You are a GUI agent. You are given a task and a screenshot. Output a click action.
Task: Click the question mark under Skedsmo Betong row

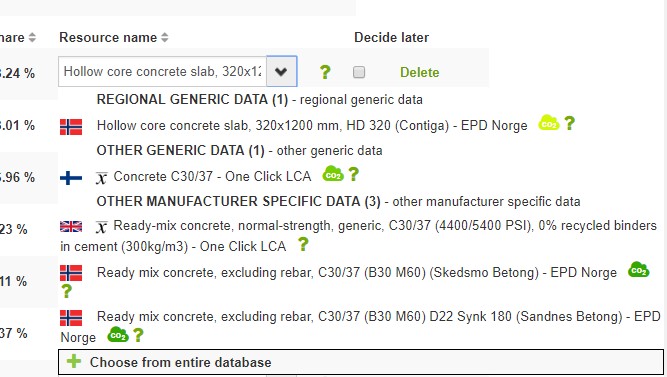[66, 291]
